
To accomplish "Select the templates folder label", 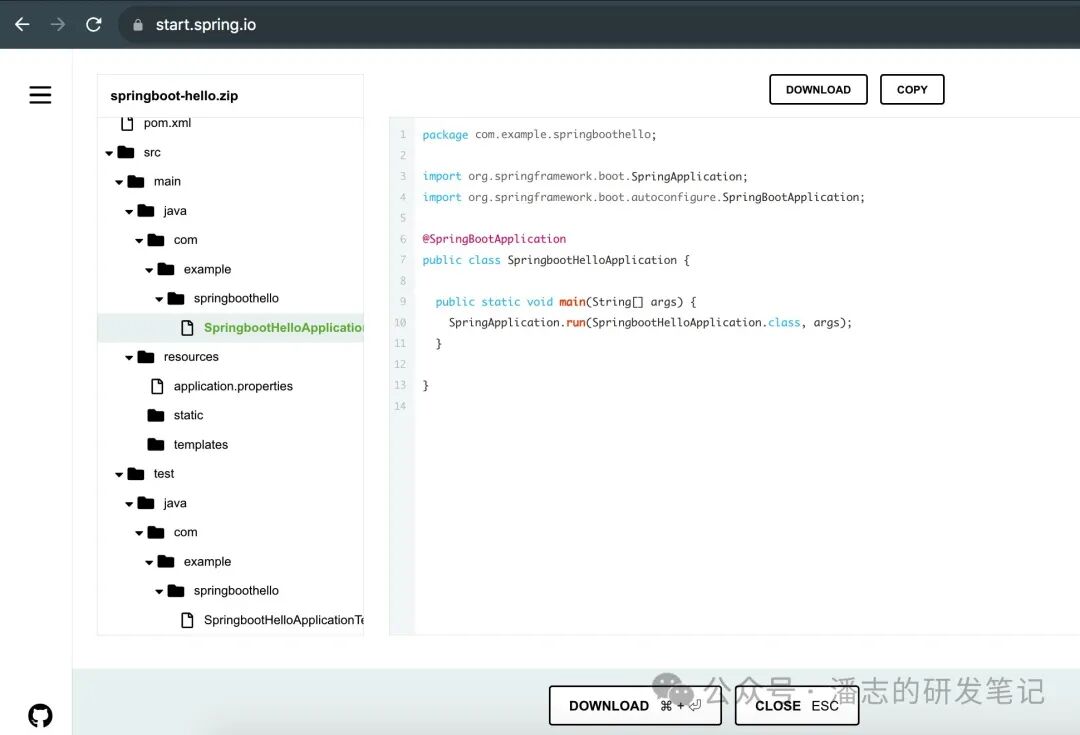I will (x=200, y=444).
